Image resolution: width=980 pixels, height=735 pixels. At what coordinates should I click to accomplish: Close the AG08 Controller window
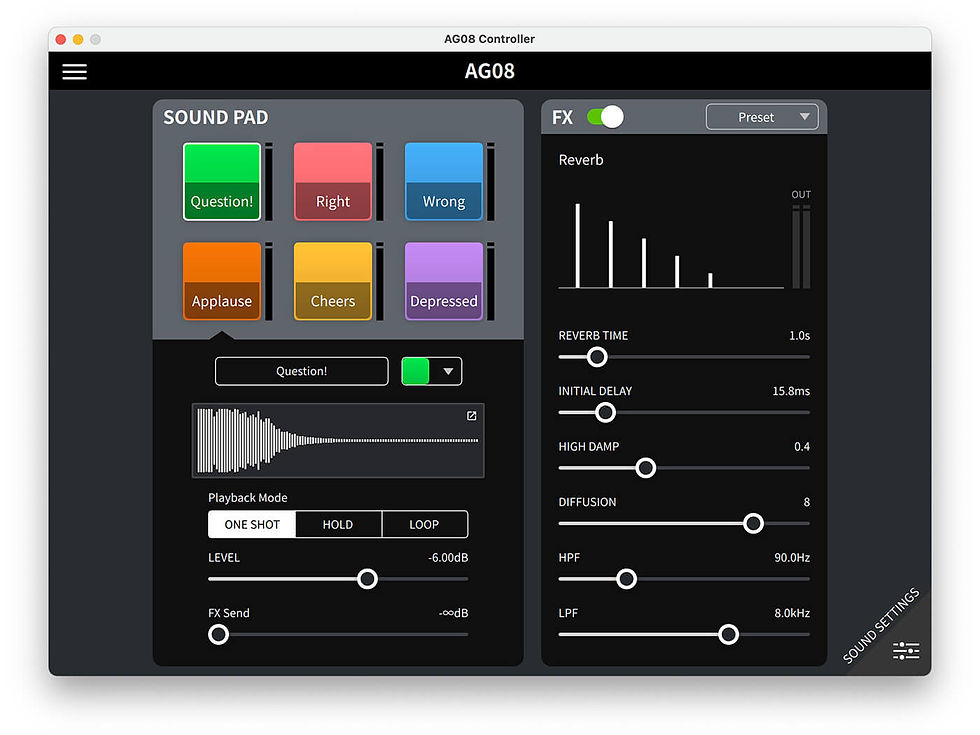click(61, 39)
